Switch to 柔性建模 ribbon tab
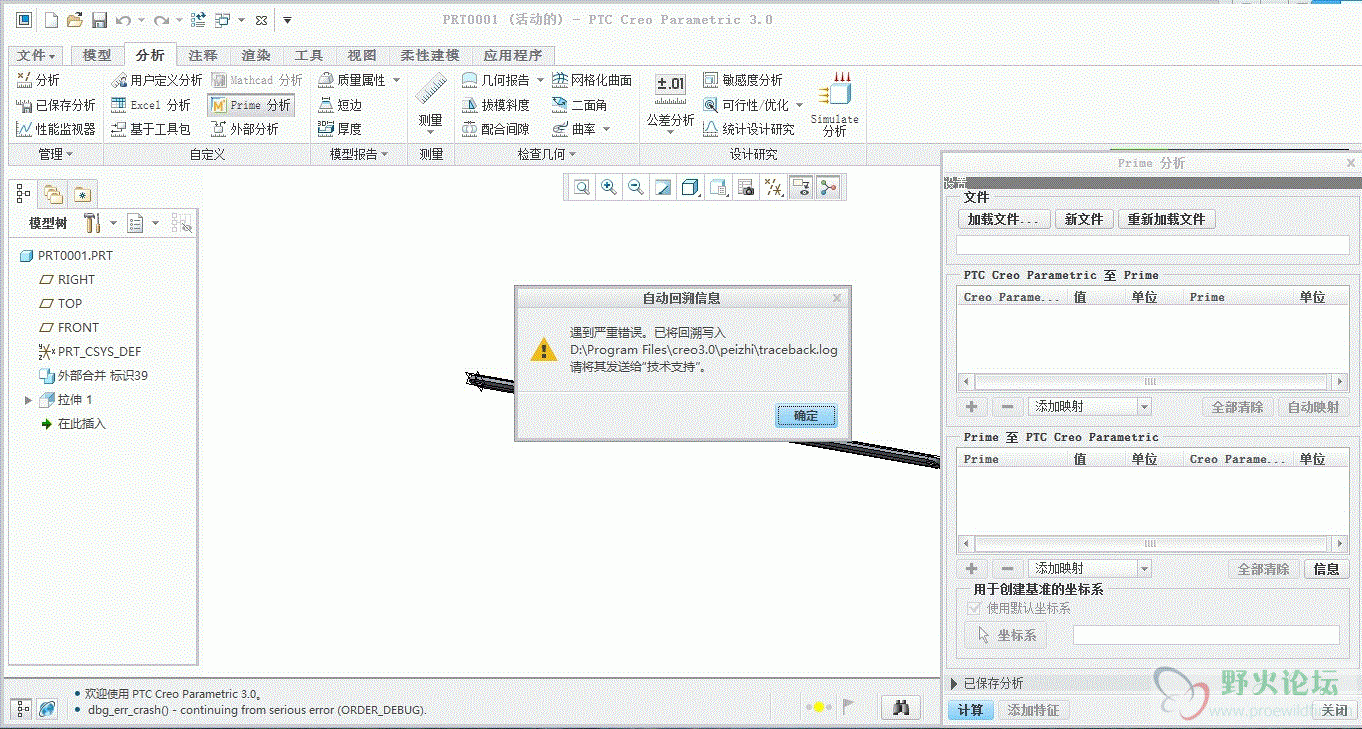This screenshot has height=729, width=1362. coord(430,55)
